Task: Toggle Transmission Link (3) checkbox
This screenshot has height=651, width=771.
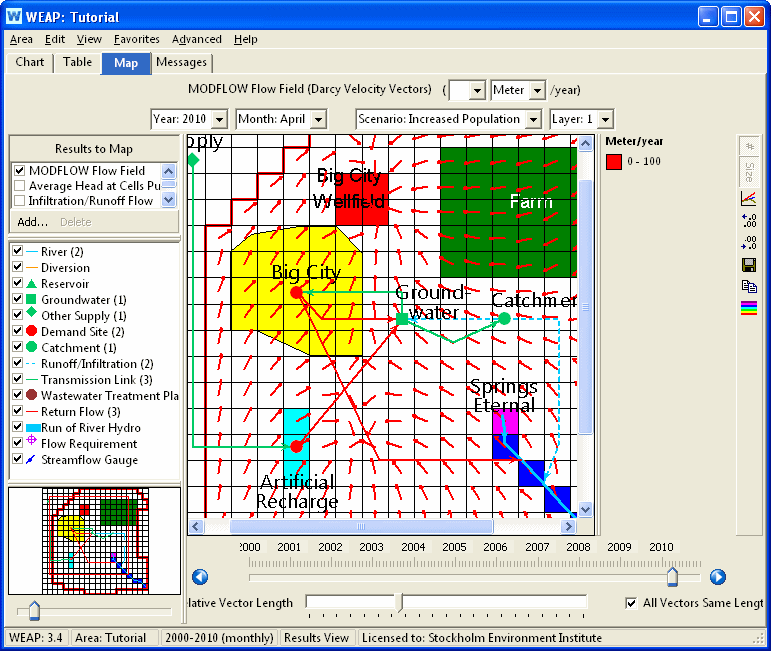Action: coord(18,379)
